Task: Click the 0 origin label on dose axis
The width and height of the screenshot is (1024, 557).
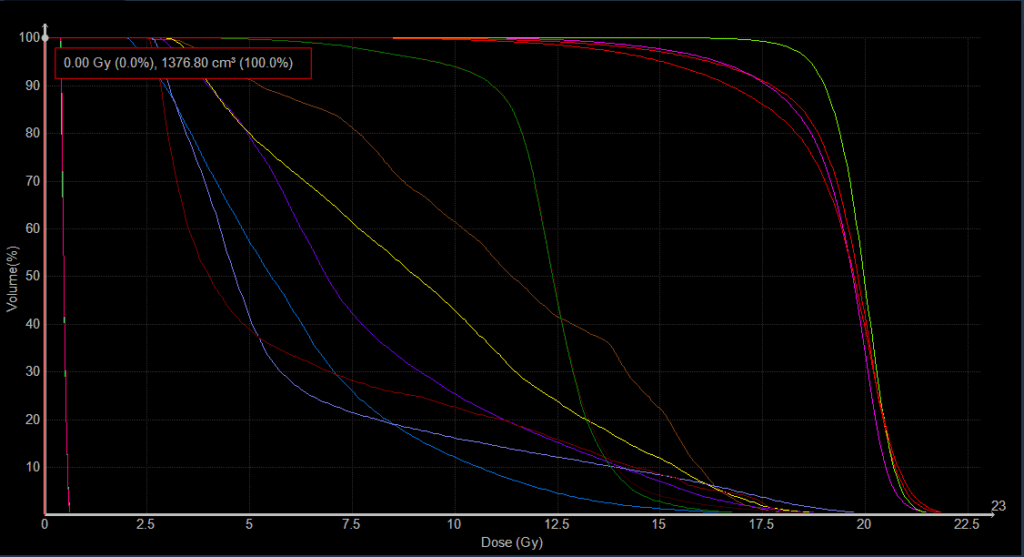Action: pos(45,524)
